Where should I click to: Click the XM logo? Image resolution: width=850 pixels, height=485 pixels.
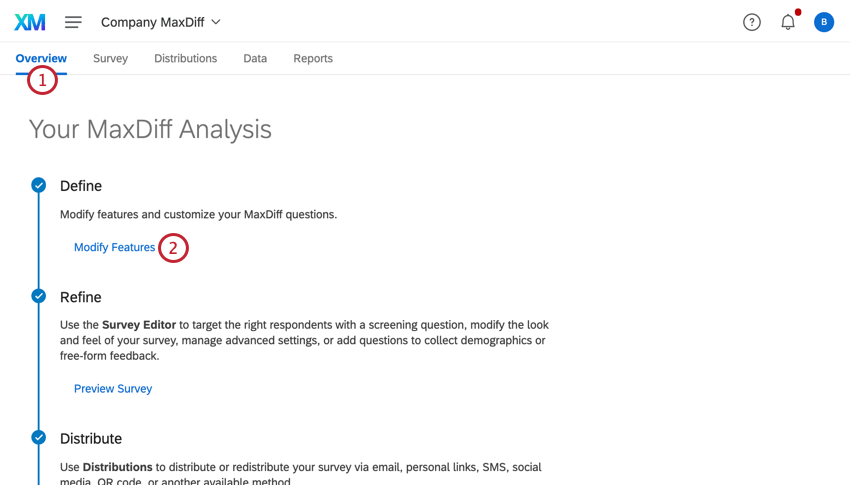pyautogui.click(x=30, y=22)
